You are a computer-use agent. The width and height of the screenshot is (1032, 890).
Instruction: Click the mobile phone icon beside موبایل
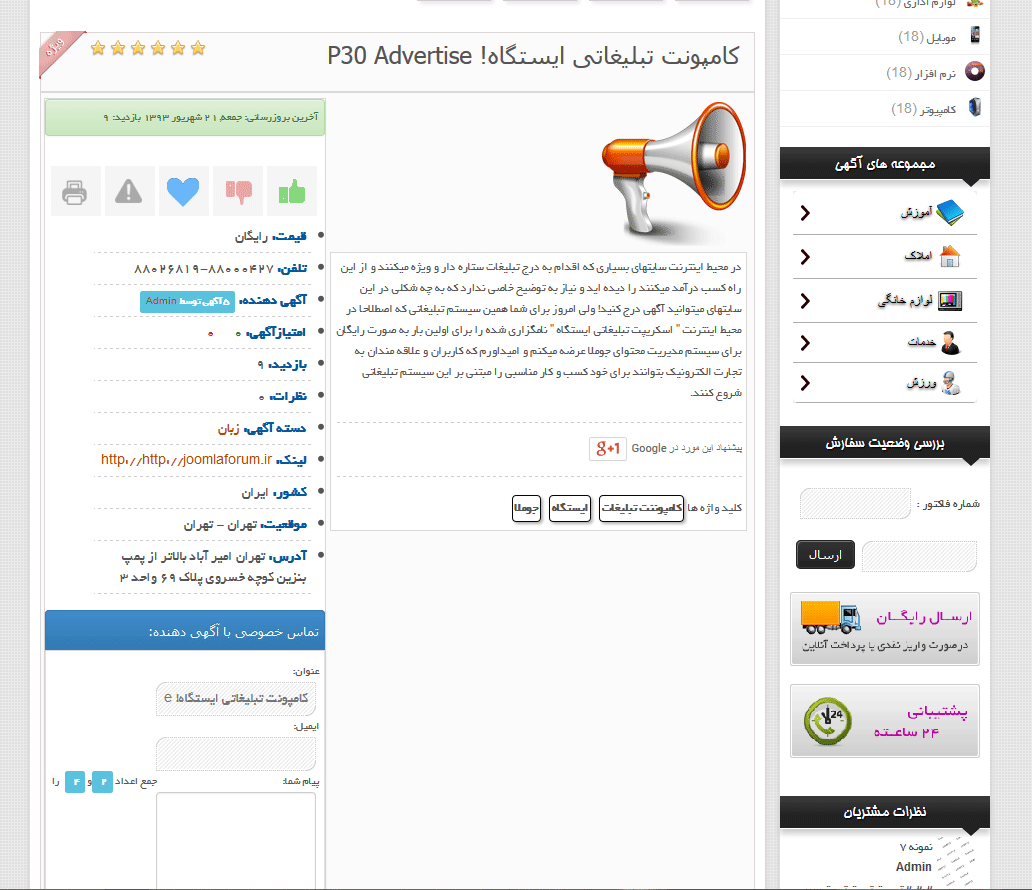[975, 34]
